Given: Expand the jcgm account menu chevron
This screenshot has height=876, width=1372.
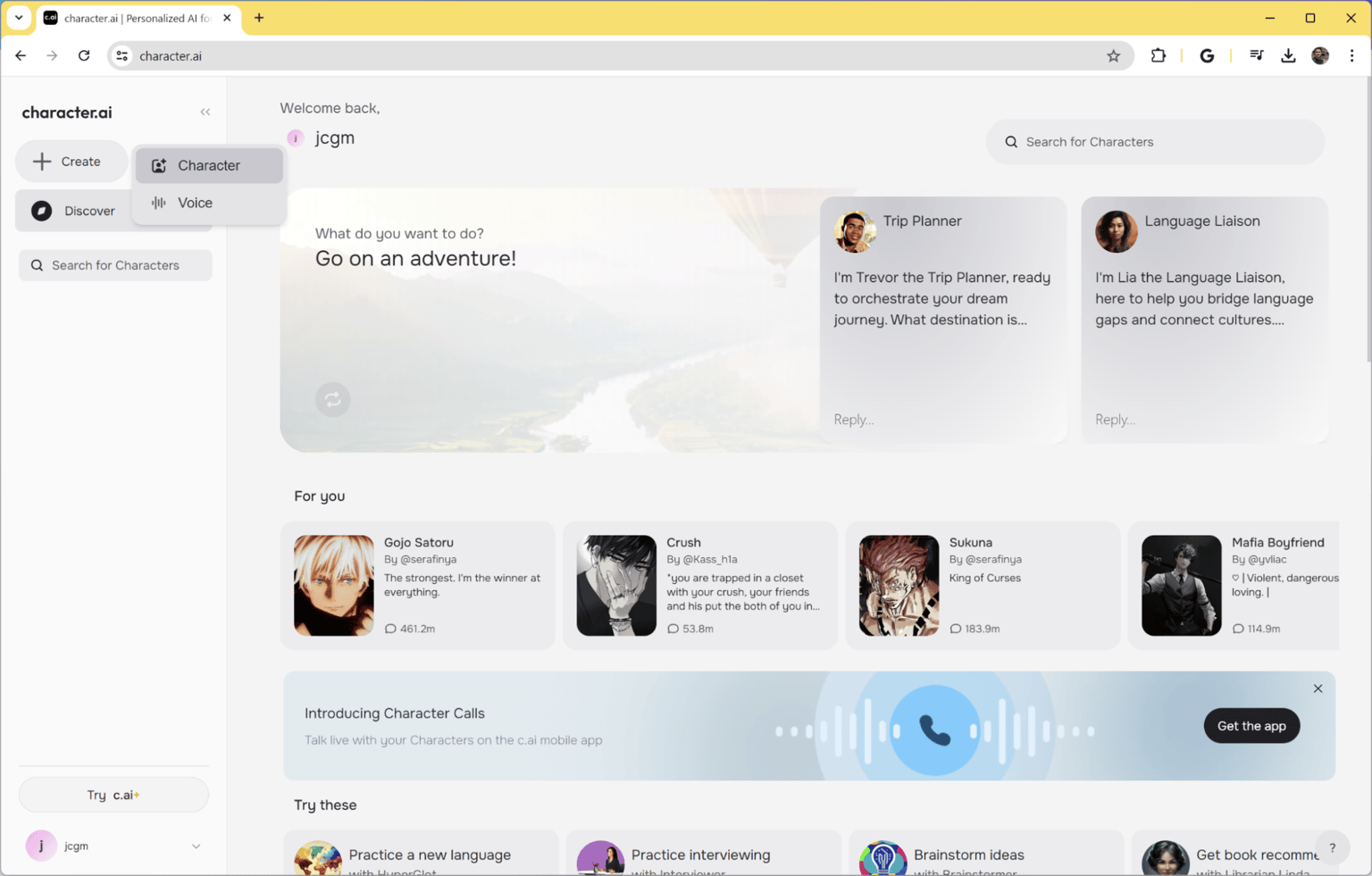Looking at the screenshot, I should [x=196, y=847].
